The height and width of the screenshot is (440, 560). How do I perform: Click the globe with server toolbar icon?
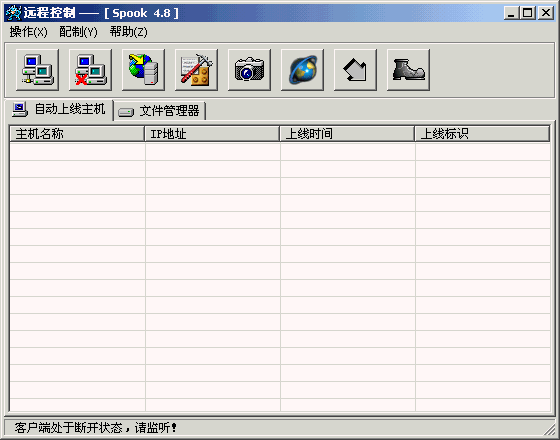143,70
